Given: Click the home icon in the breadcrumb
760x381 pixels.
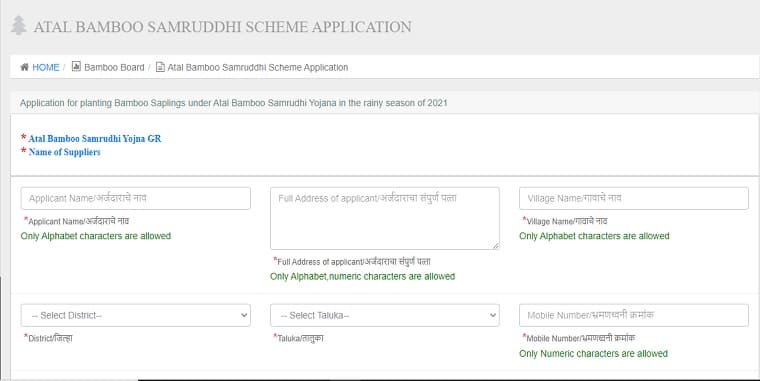Looking at the screenshot, I should [24, 67].
